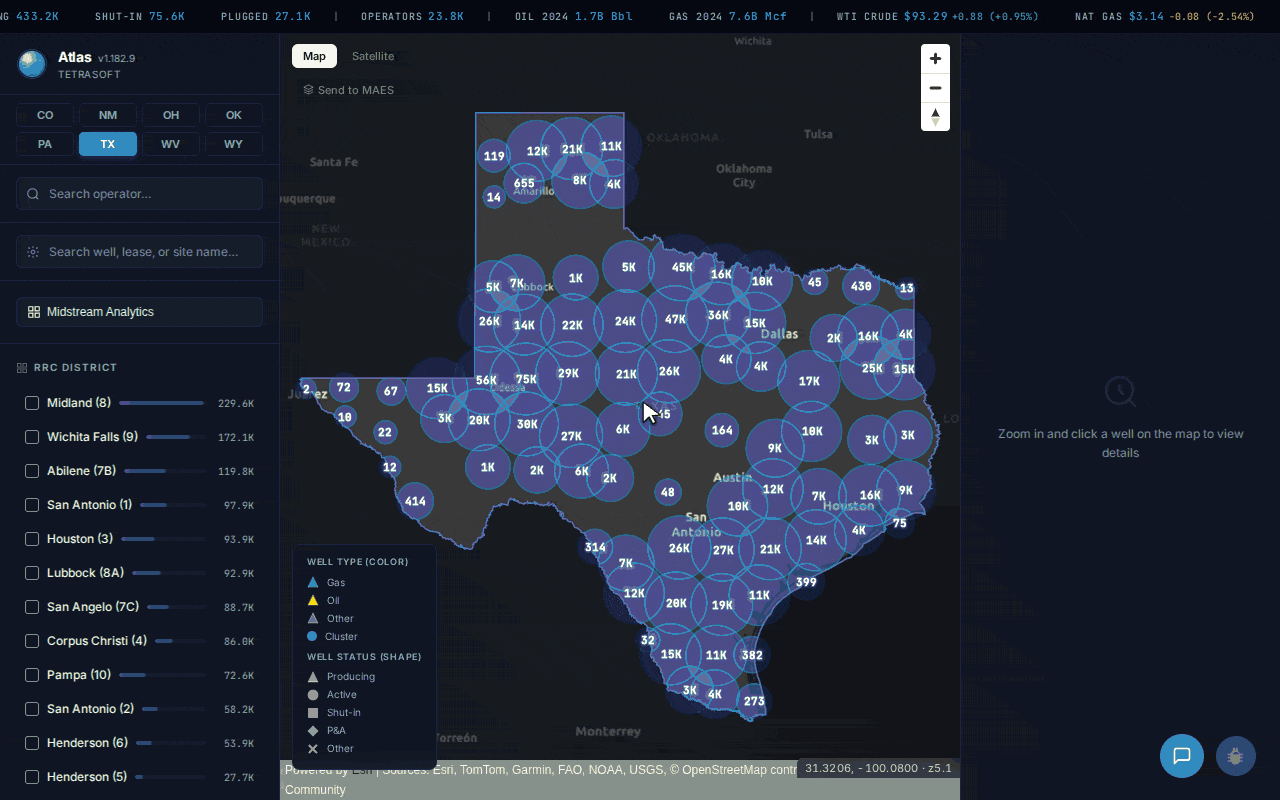Select the WY state tab
Image resolution: width=1280 pixels, height=800 pixels.
[234, 144]
